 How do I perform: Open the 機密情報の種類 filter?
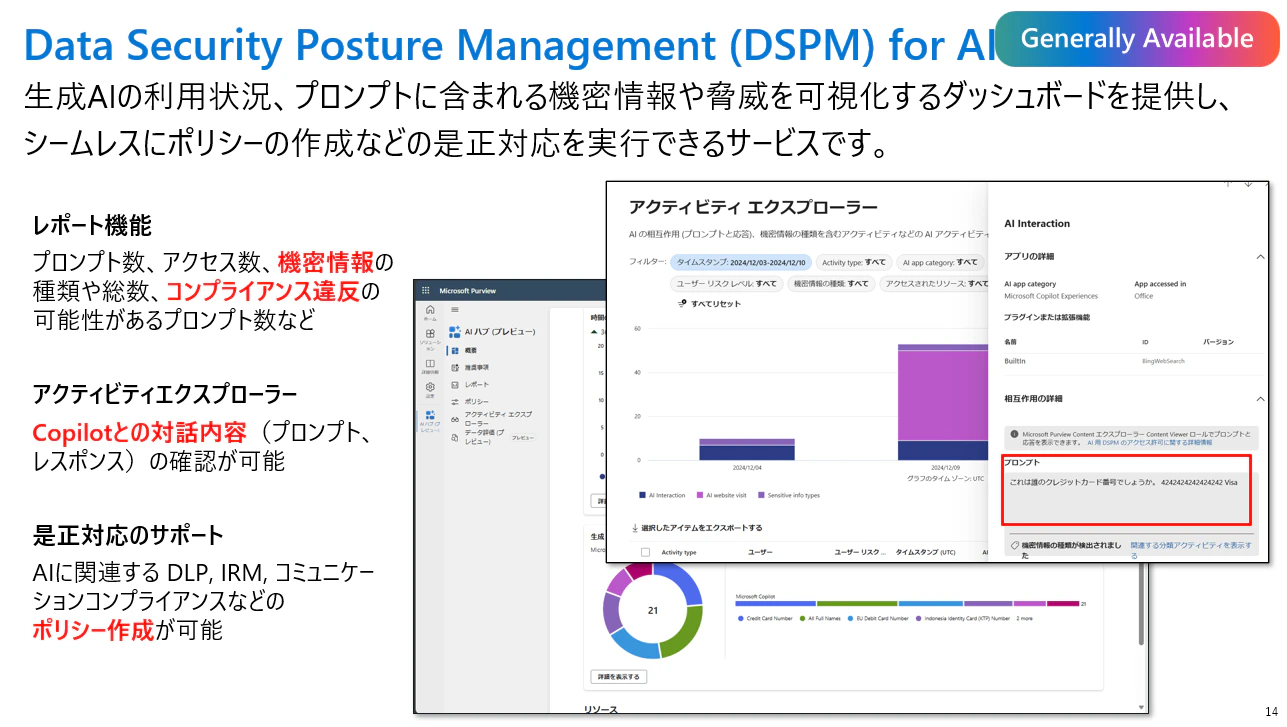[x=831, y=284]
